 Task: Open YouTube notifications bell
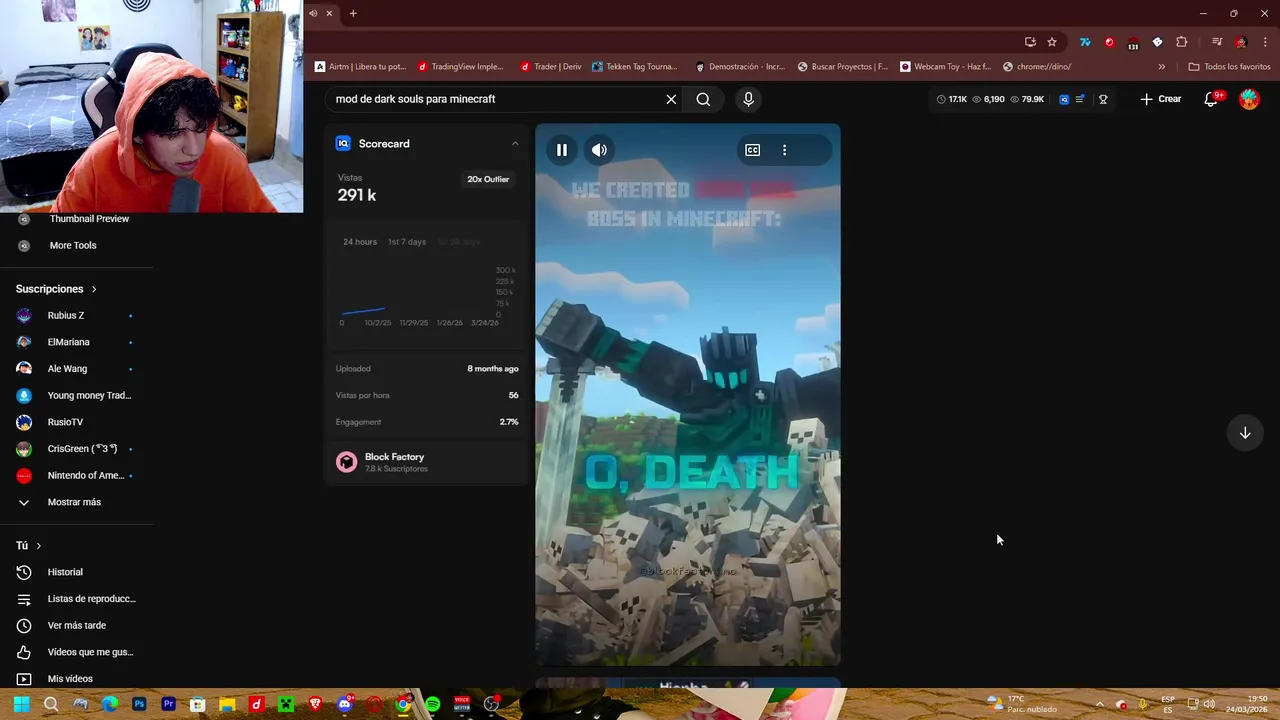(1211, 99)
